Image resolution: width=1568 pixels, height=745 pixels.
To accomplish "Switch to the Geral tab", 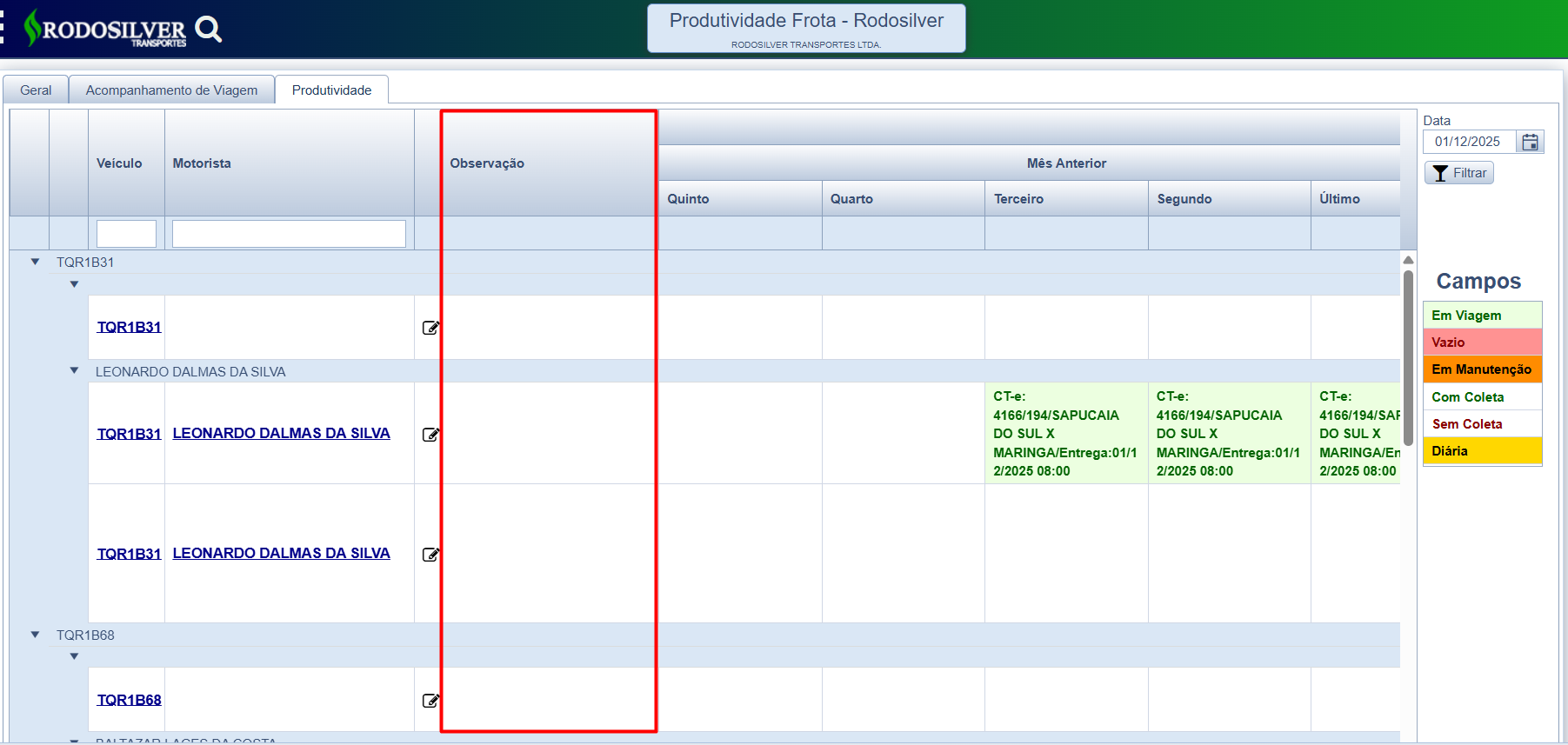I will 36,90.
